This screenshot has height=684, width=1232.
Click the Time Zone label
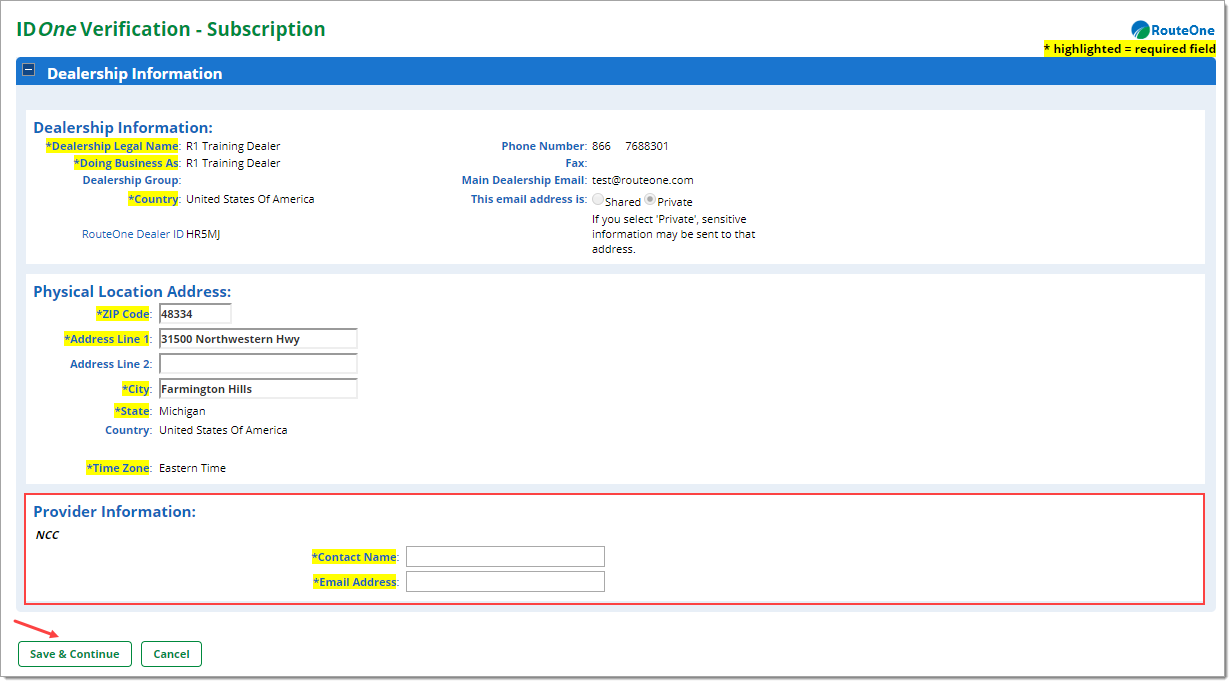[x=118, y=468]
